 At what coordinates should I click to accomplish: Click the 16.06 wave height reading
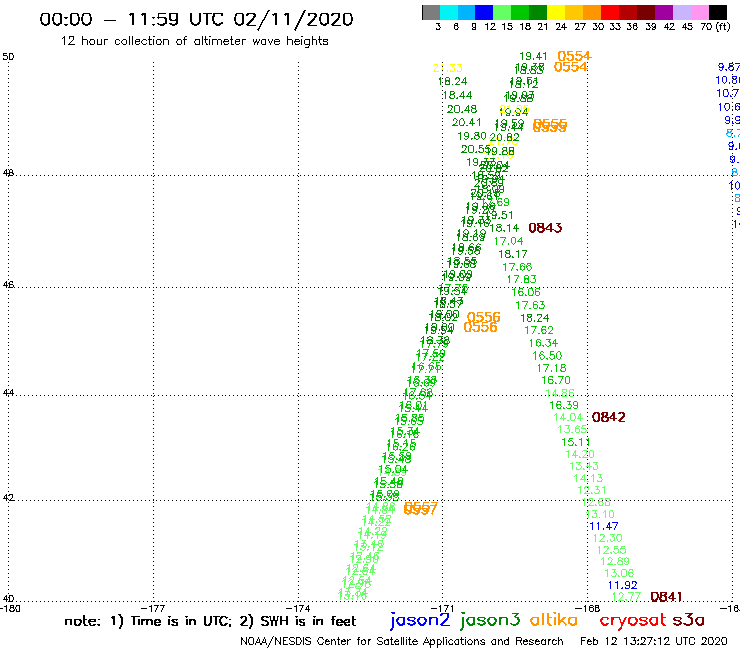[x=526, y=292]
